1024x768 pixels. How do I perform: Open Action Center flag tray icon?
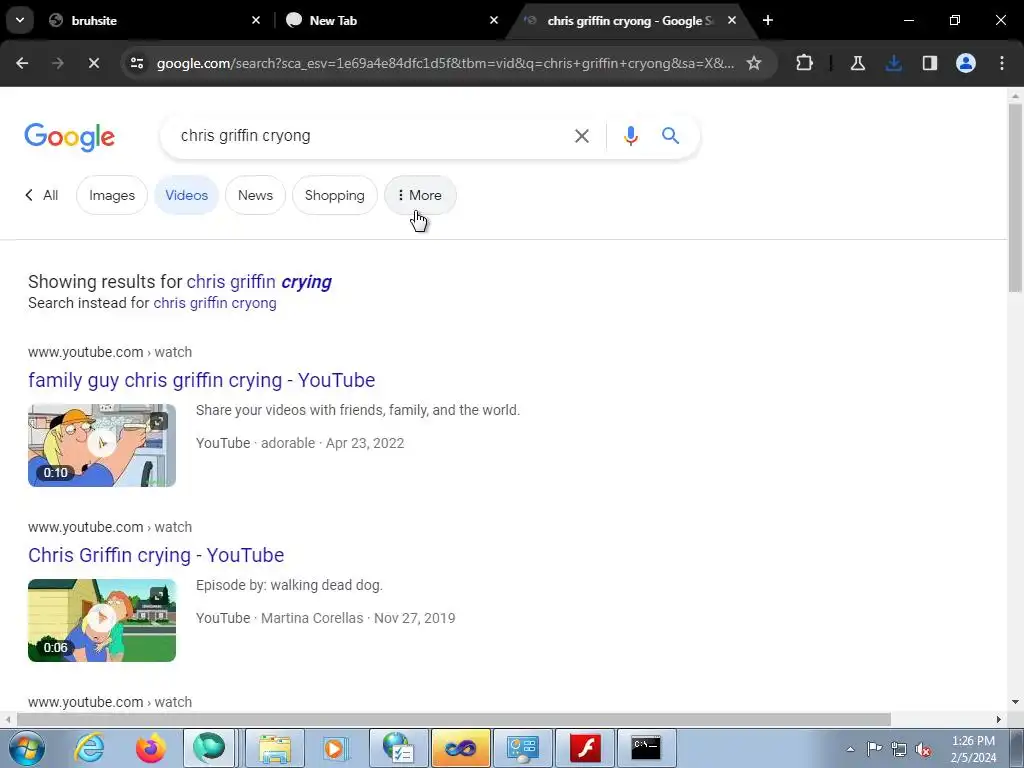click(874, 749)
